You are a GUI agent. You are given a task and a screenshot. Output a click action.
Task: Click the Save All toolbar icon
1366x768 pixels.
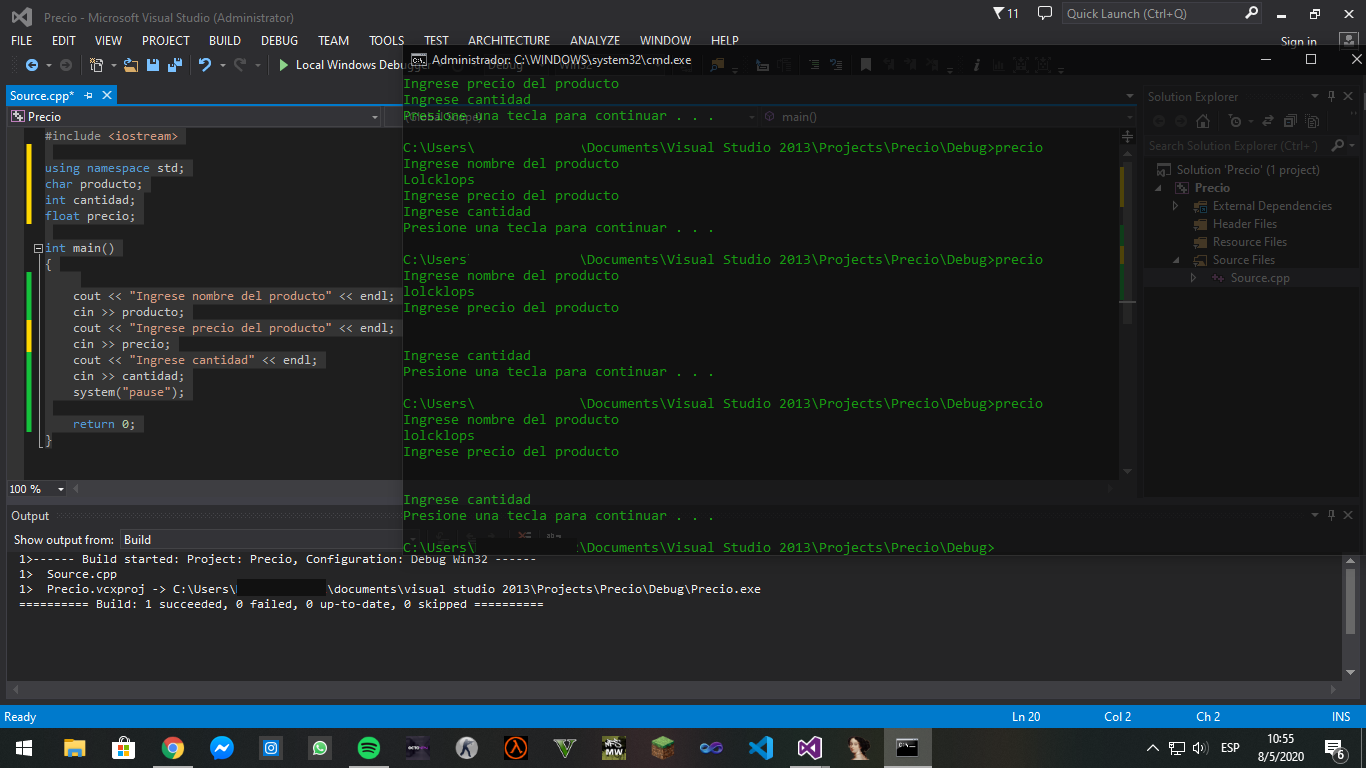(x=175, y=65)
